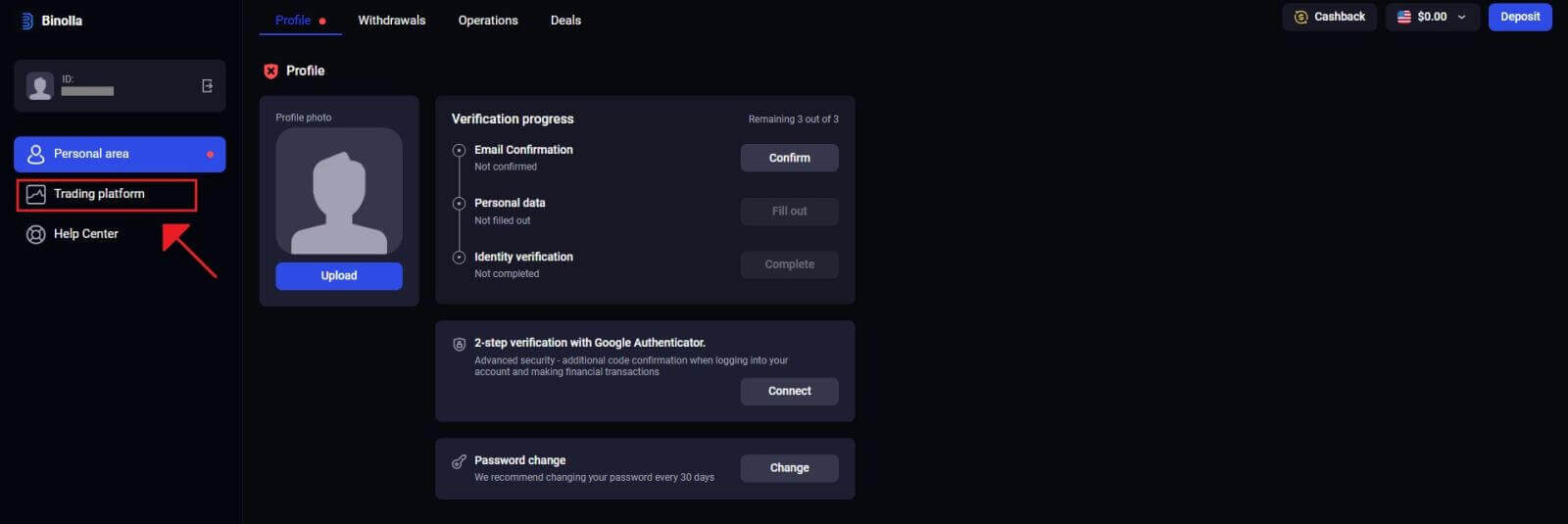The image size is (1568, 524).
Task: Click the red Profile shield icon
Action: coord(271,71)
